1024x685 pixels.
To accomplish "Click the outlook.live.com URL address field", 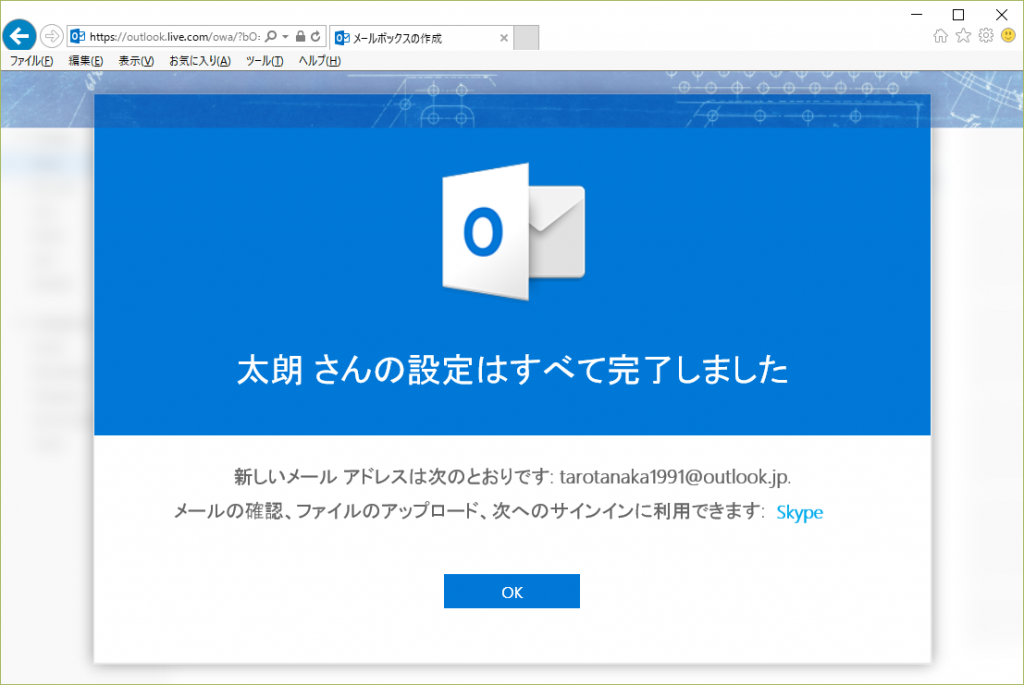I will (x=174, y=37).
